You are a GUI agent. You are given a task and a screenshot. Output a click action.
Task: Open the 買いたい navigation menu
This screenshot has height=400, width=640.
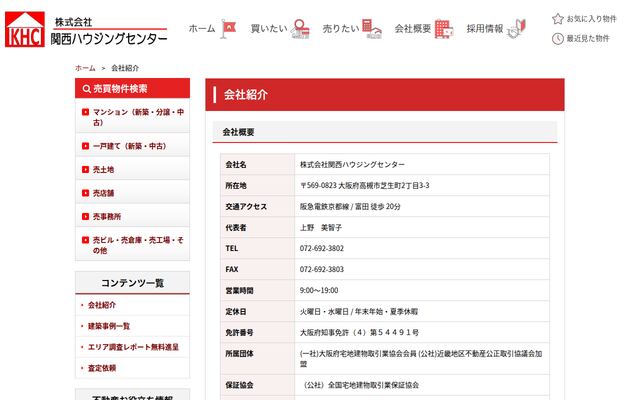click(x=269, y=29)
